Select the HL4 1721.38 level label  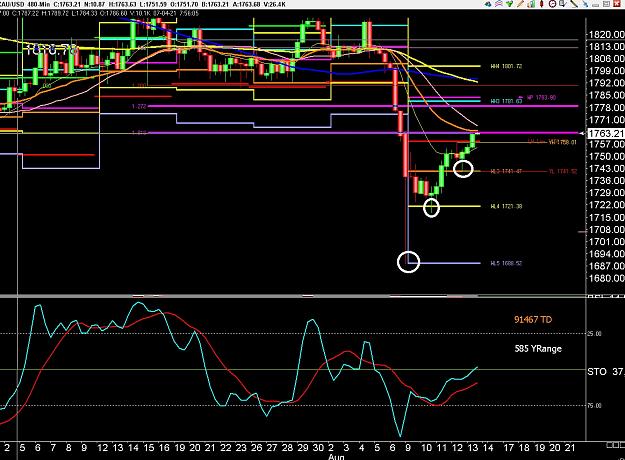pyautogui.click(x=506, y=206)
